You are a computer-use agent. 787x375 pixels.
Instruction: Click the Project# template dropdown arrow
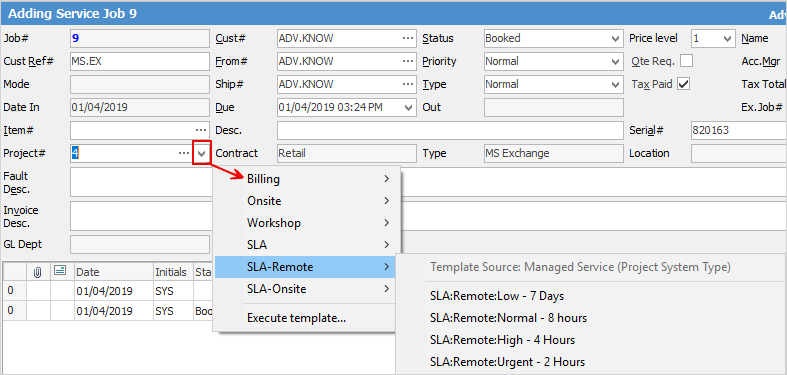[201, 154]
